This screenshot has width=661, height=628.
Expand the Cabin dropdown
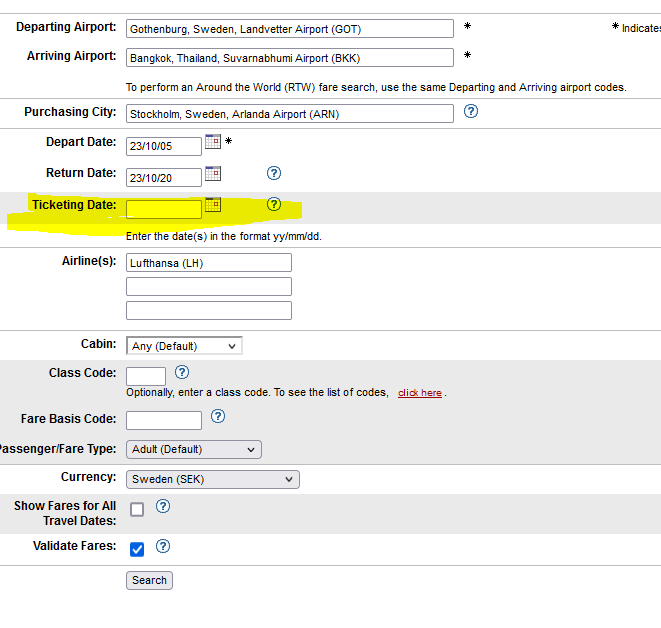pos(185,346)
